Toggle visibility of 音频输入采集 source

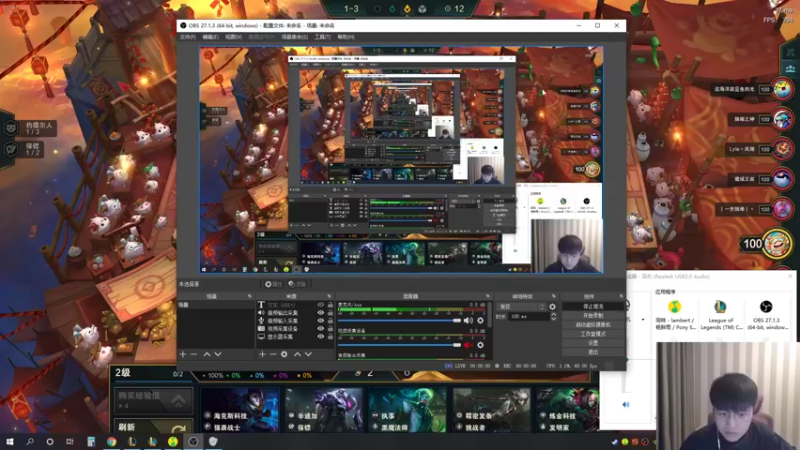pyautogui.click(x=320, y=321)
